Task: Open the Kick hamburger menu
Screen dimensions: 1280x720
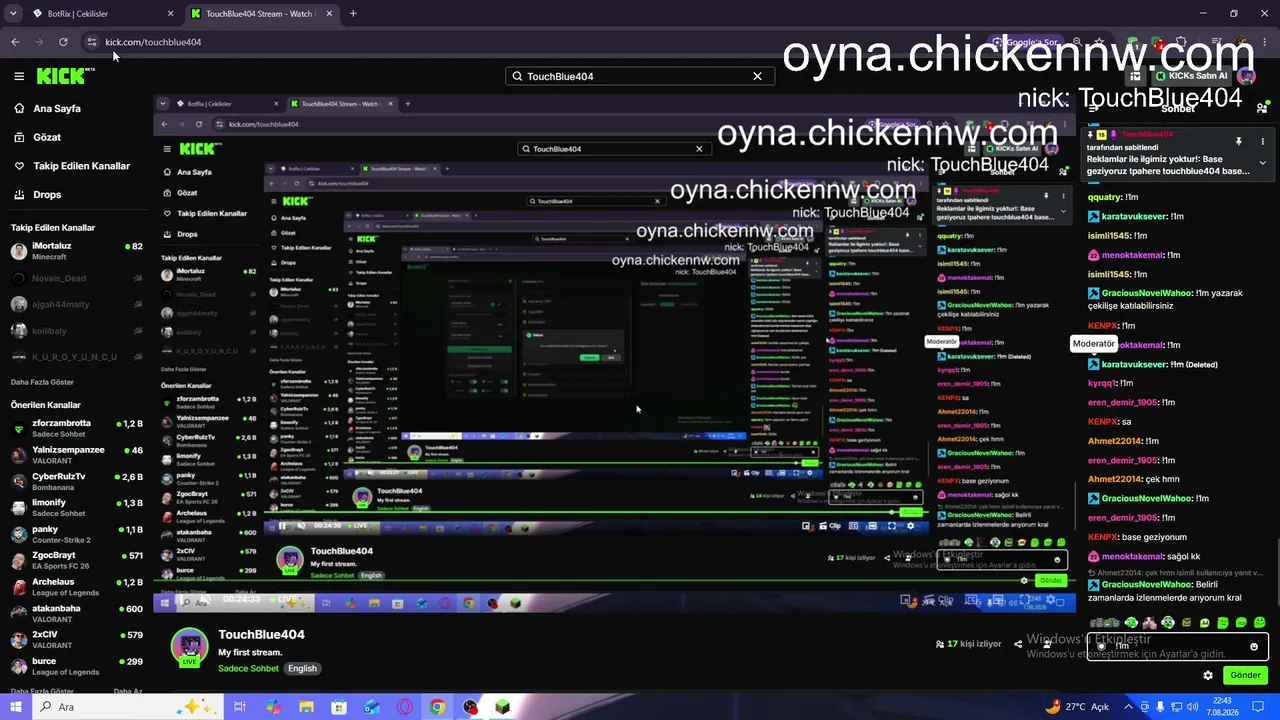Action: tap(19, 76)
